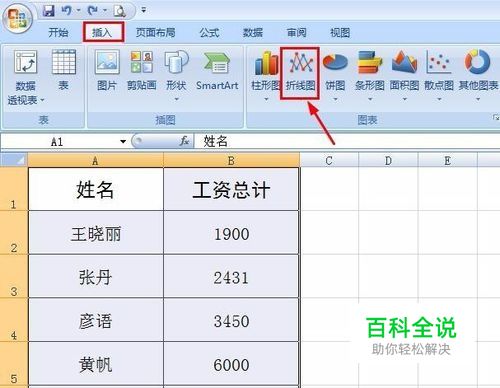Expand the 其他图表 dropdown arrow
500x388 pixels.
tap(478, 99)
